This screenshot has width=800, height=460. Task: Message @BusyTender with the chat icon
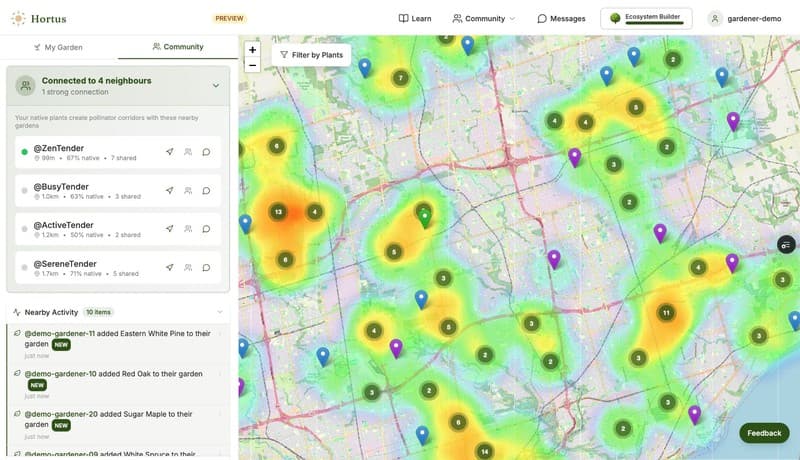(x=206, y=191)
